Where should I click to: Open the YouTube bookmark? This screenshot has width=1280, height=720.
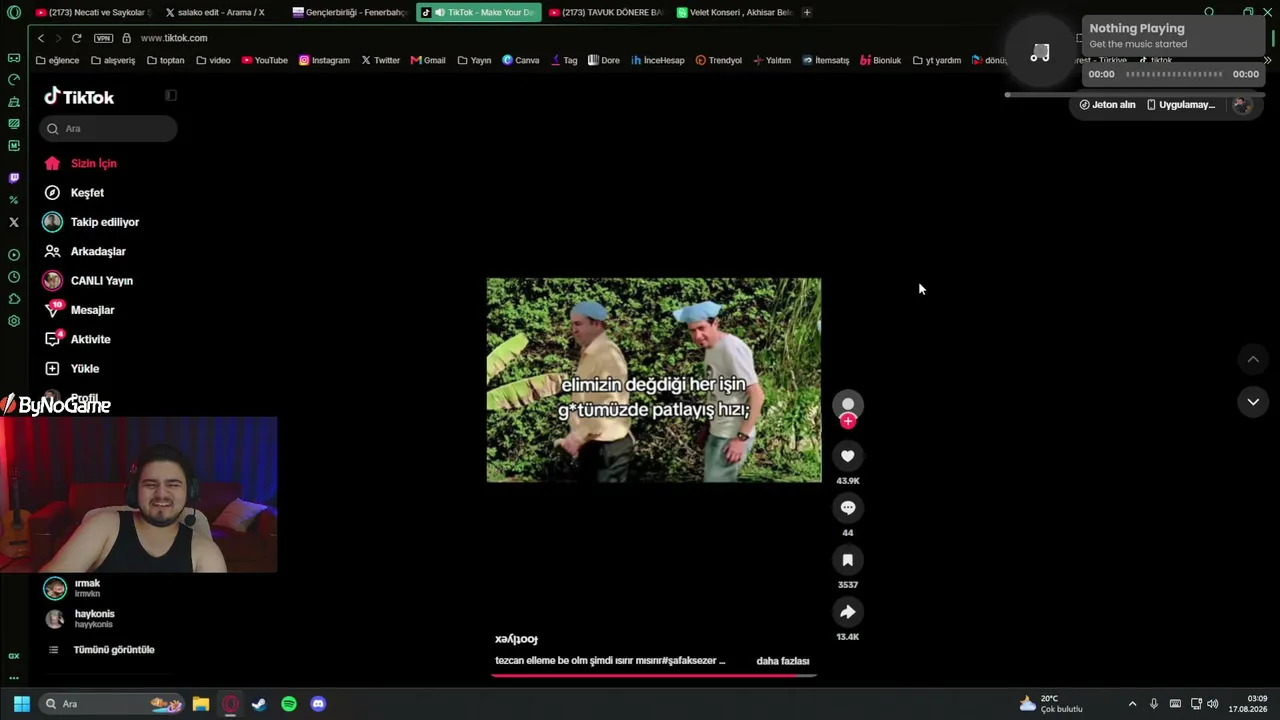click(x=264, y=60)
